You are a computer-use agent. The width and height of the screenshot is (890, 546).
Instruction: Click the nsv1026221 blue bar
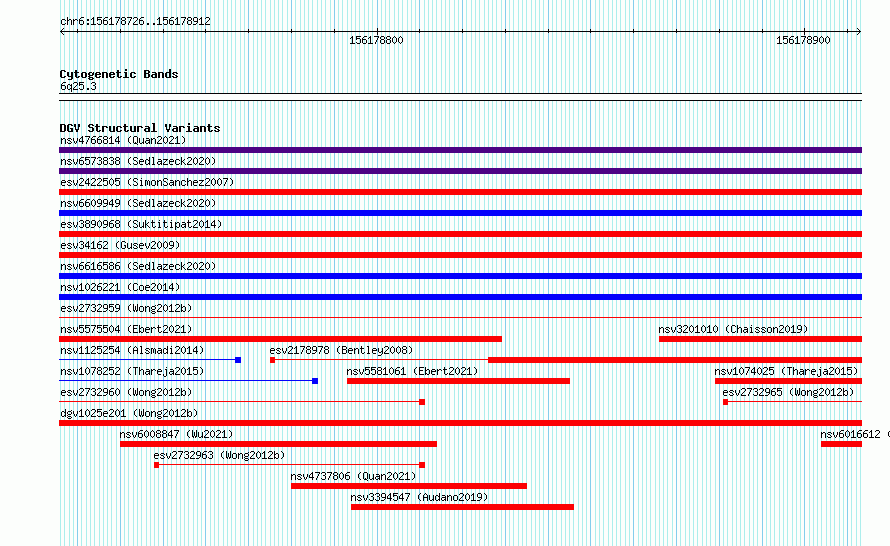[x=460, y=297]
